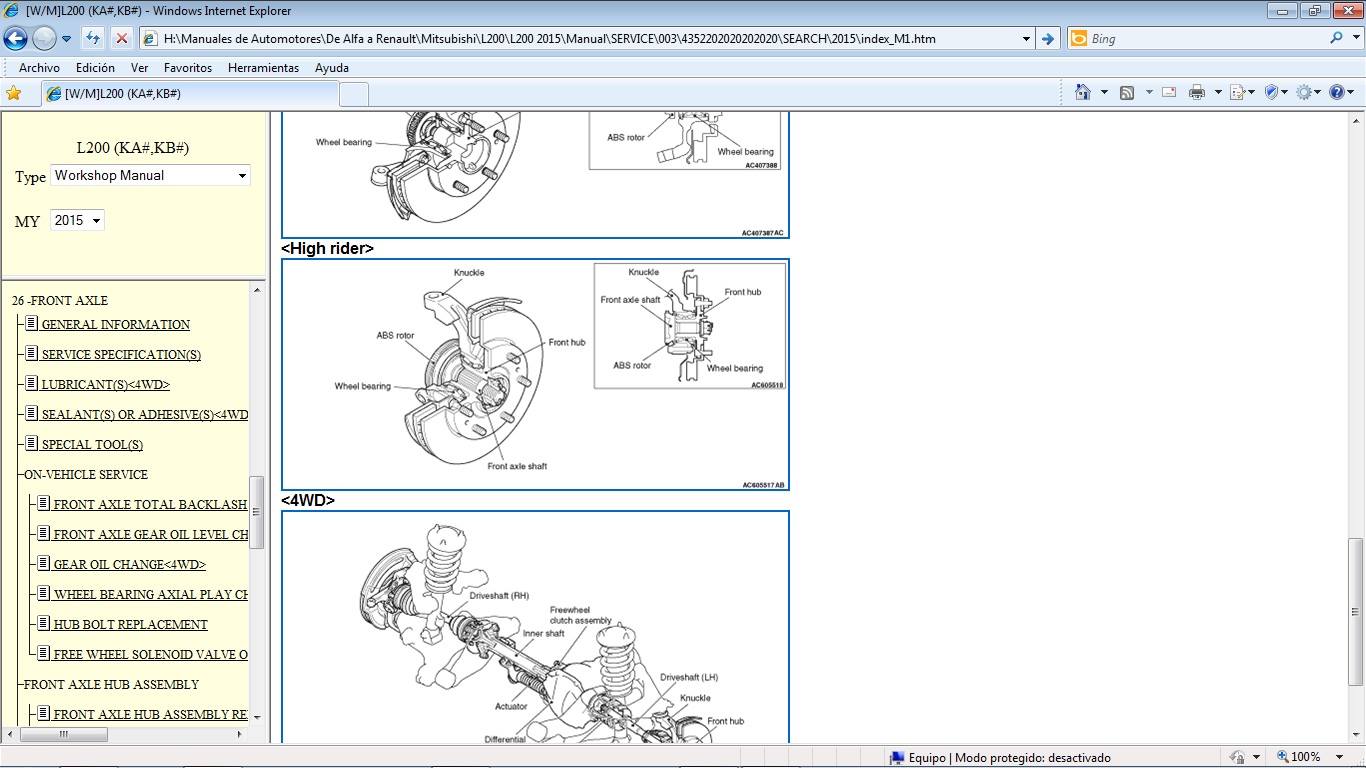
Task: Click document icon beside GEAR OIL CHANGE
Action: click(x=43, y=563)
